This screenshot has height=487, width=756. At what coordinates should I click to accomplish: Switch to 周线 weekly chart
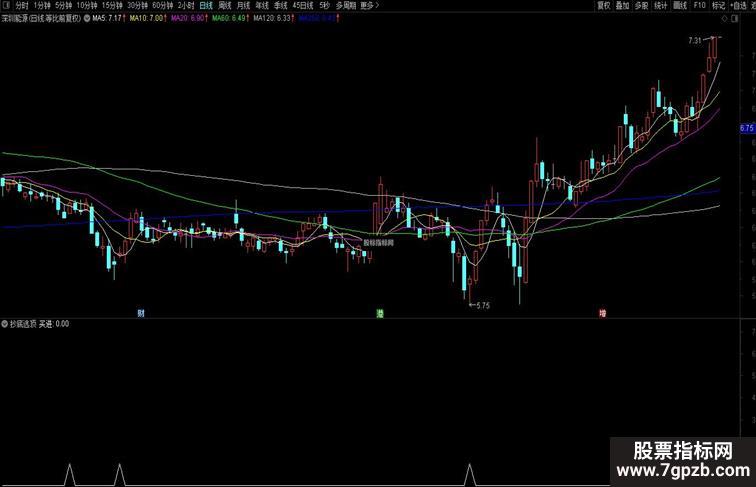click(x=225, y=5)
